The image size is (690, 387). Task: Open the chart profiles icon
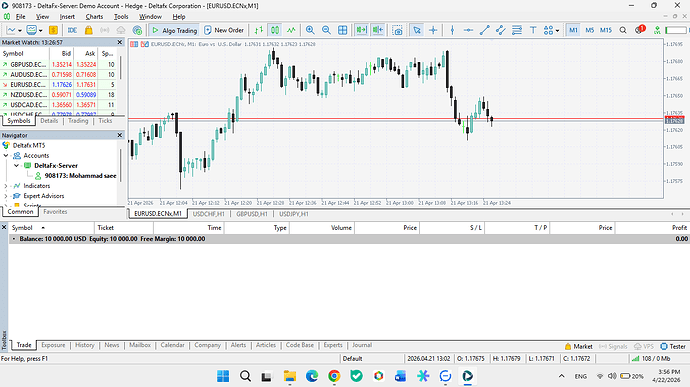(x=33, y=30)
